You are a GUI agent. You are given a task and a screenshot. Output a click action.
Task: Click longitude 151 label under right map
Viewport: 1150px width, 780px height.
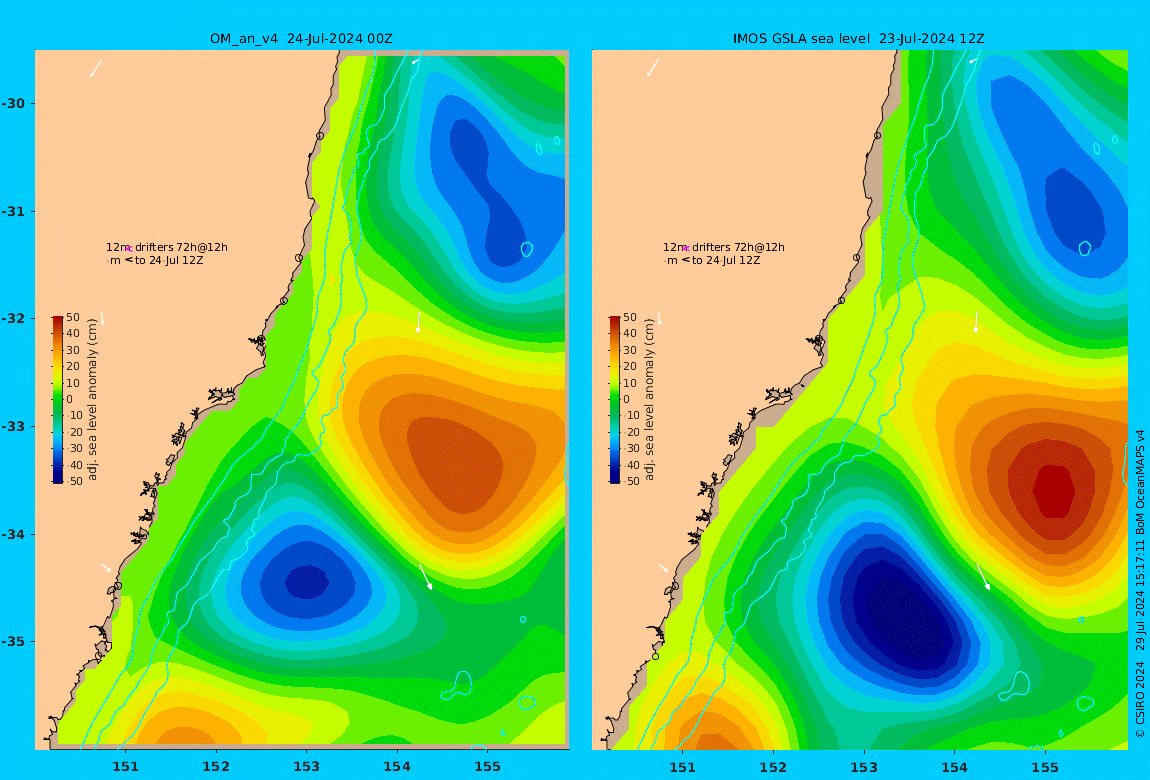pyautogui.click(x=682, y=767)
